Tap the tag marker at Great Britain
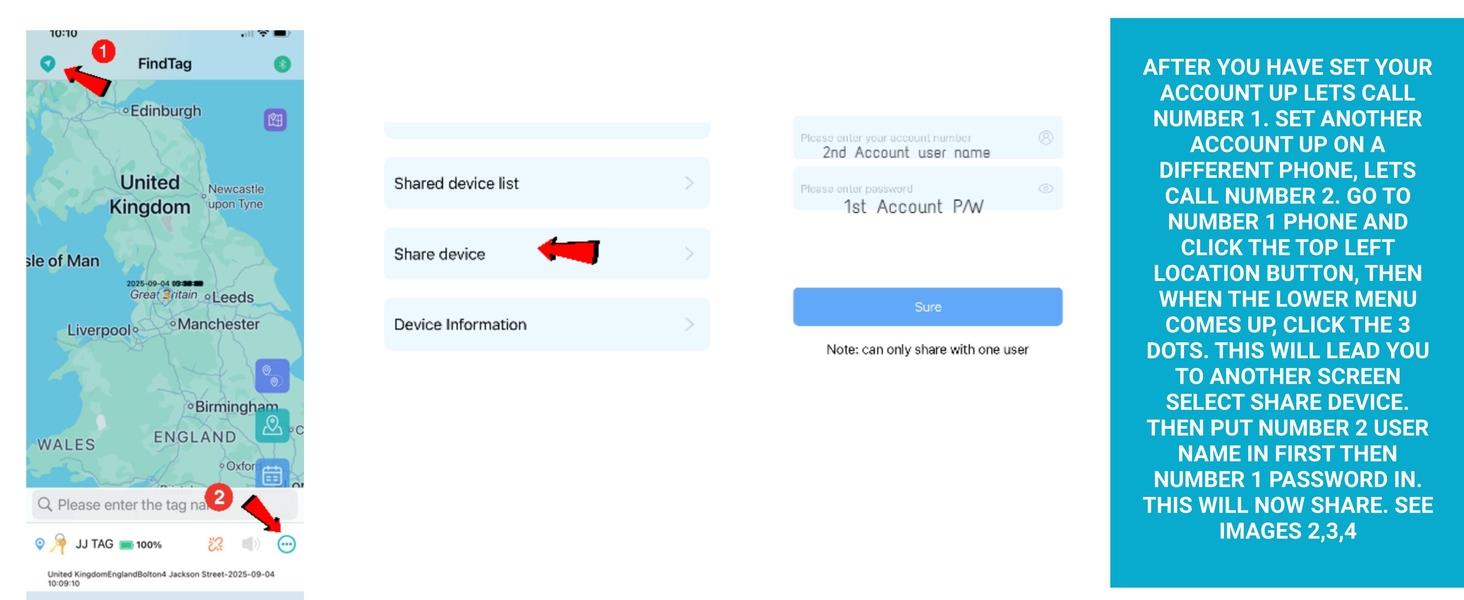 (x=169, y=296)
